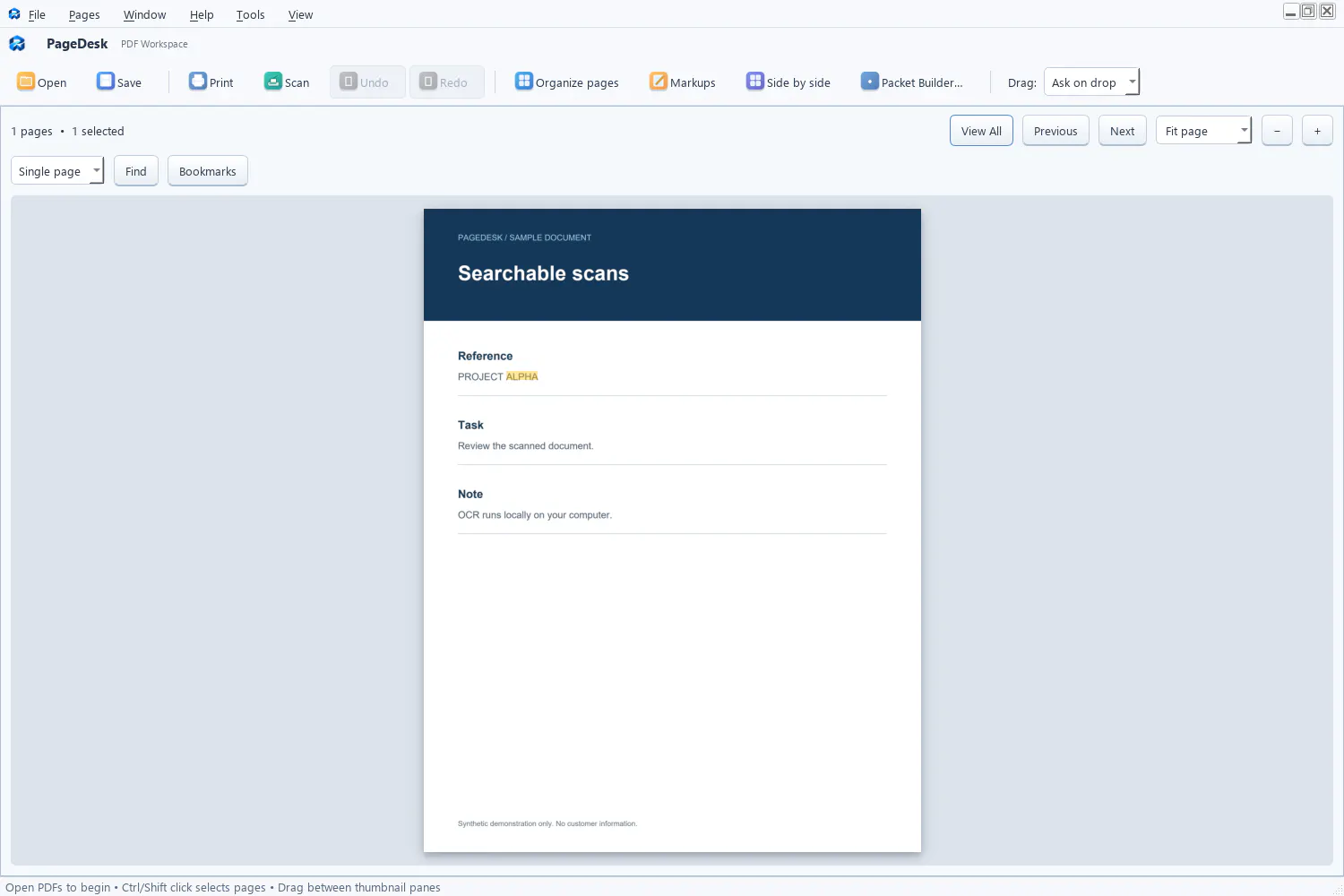Open the Pages menu
The image size is (1344, 896).
pyautogui.click(x=84, y=14)
